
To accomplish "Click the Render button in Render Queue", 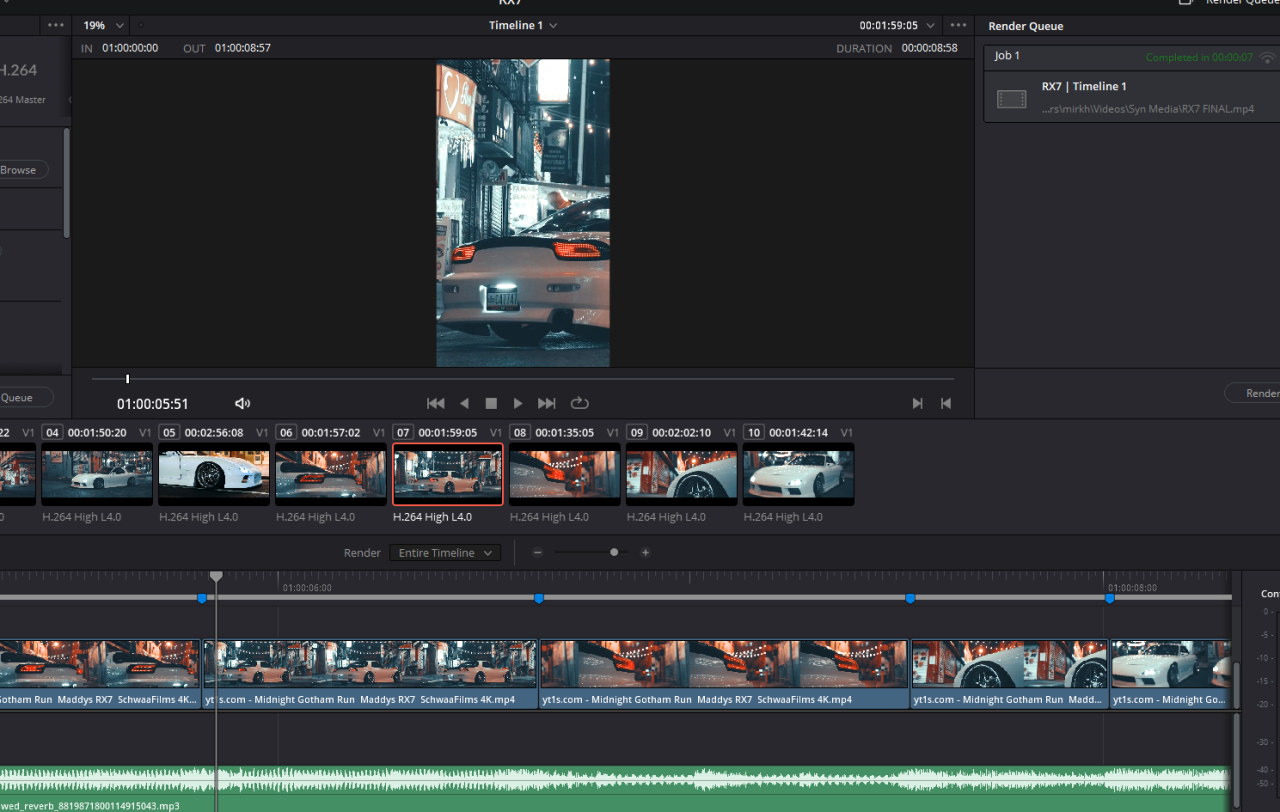I will coord(1260,393).
